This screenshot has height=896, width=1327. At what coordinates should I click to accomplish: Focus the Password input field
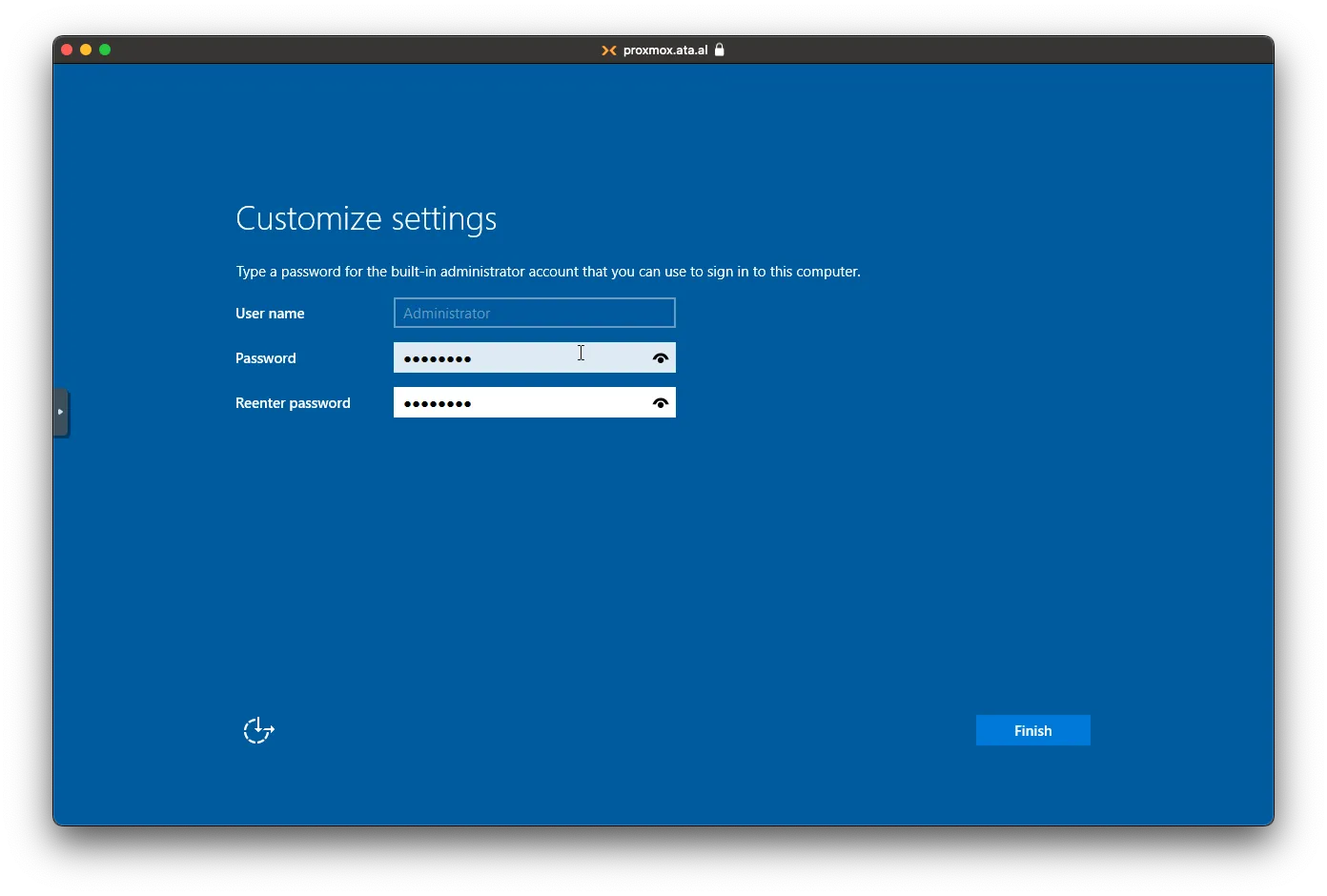534,357
